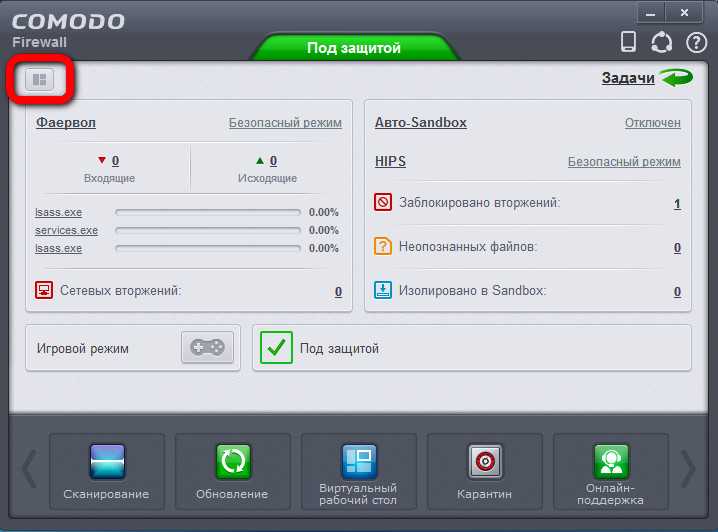Start Сканирование from the bottom bar
718x532 pixels.
point(107,471)
